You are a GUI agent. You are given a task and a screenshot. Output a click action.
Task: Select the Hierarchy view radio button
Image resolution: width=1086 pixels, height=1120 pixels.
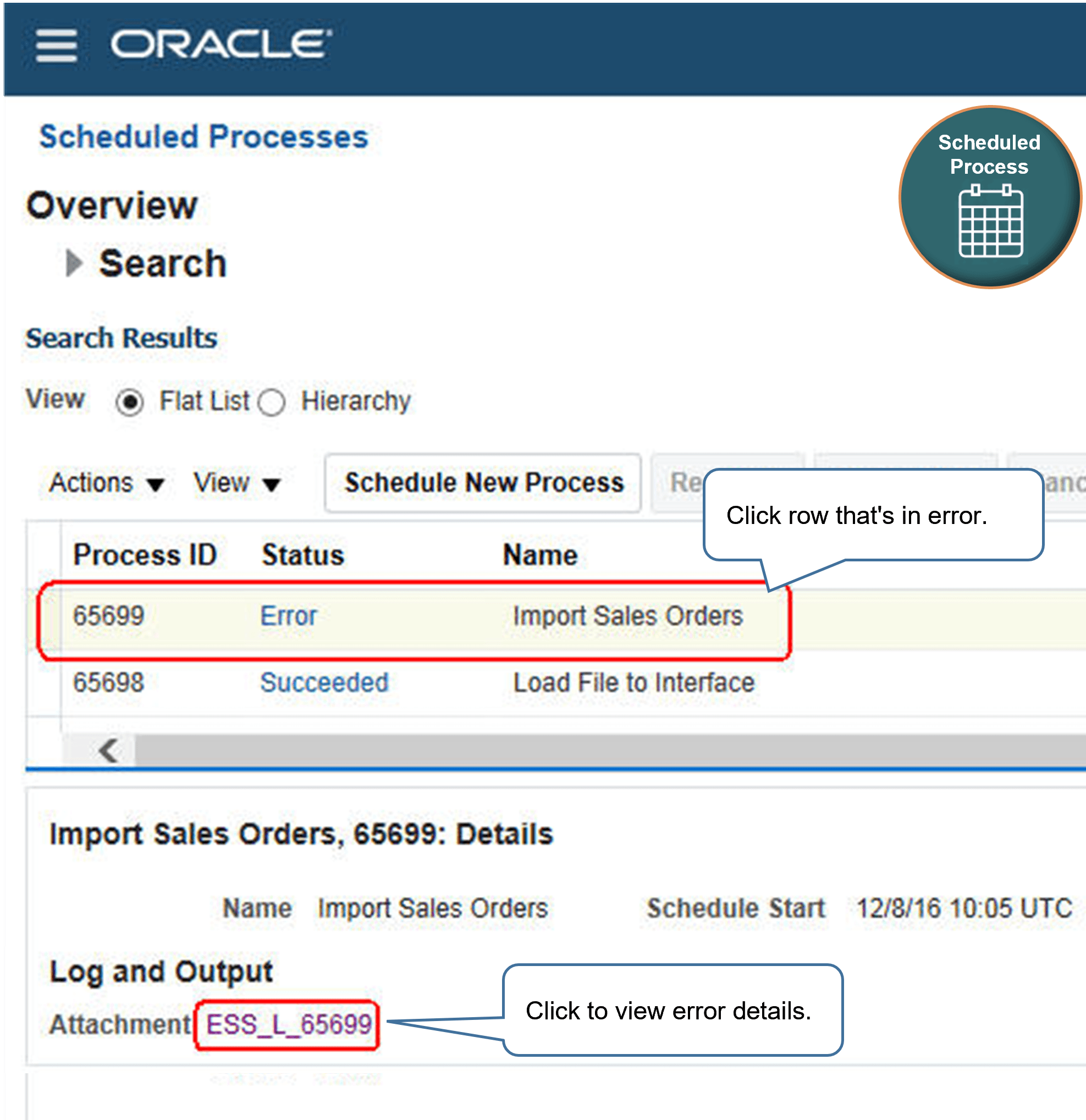click(272, 402)
